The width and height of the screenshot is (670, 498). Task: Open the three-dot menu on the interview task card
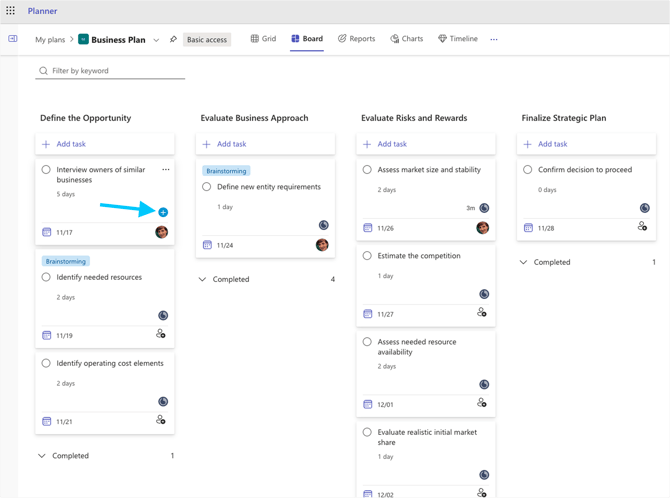166,170
